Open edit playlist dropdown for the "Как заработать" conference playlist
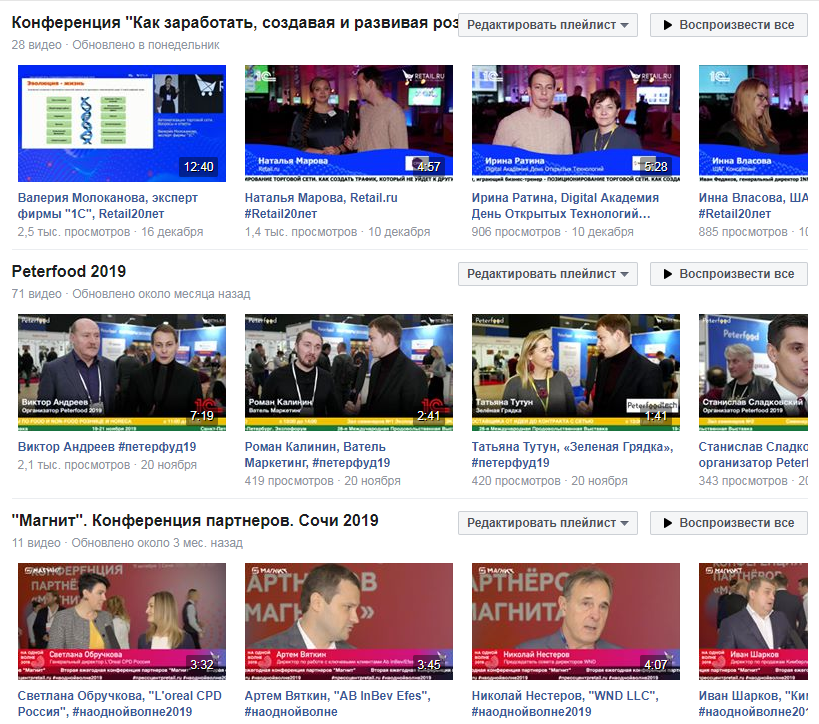 548,25
